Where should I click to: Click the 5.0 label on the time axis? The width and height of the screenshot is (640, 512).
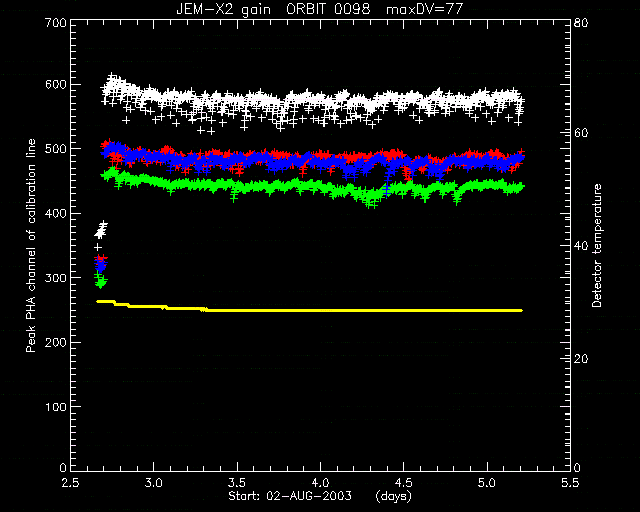click(x=487, y=483)
